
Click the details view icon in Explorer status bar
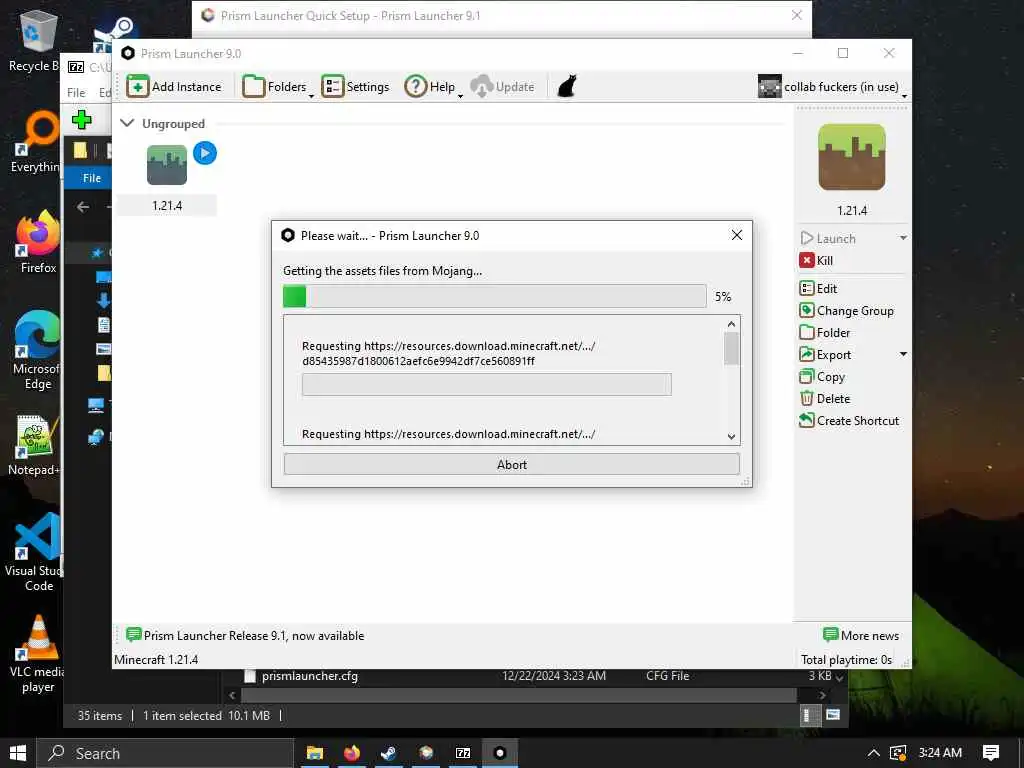(x=808, y=715)
